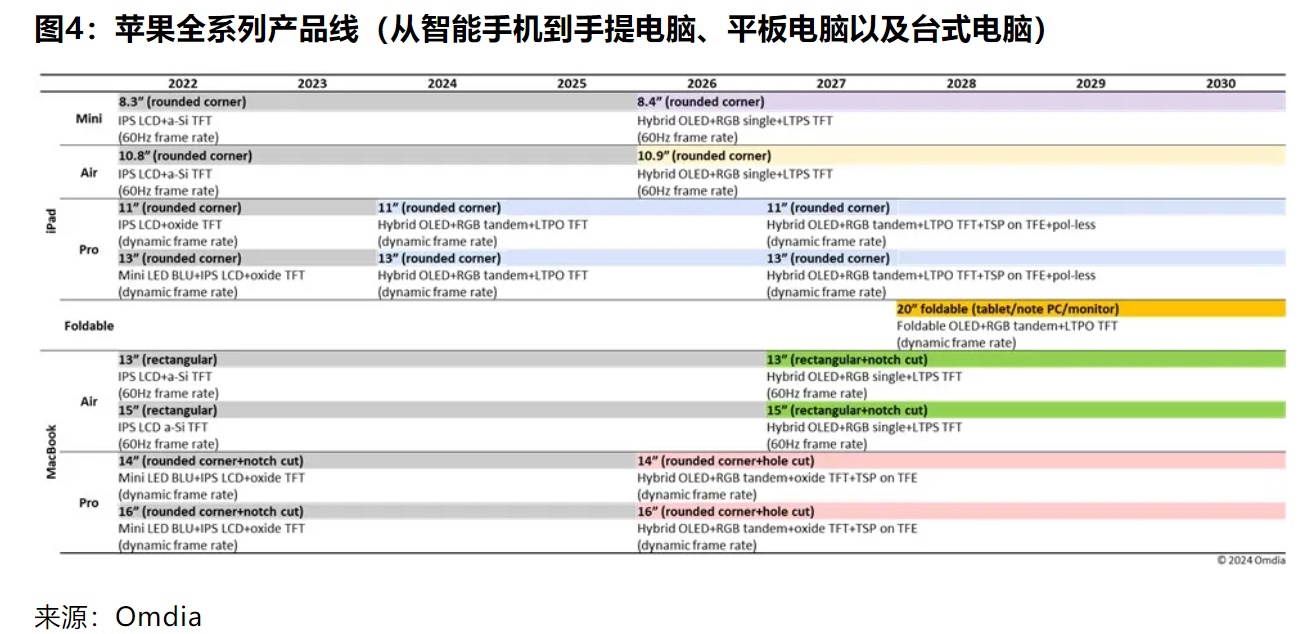Select the 2022 year column header
Image resolution: width=1307 pixels, height=634 pixels.
pos(183,84)
